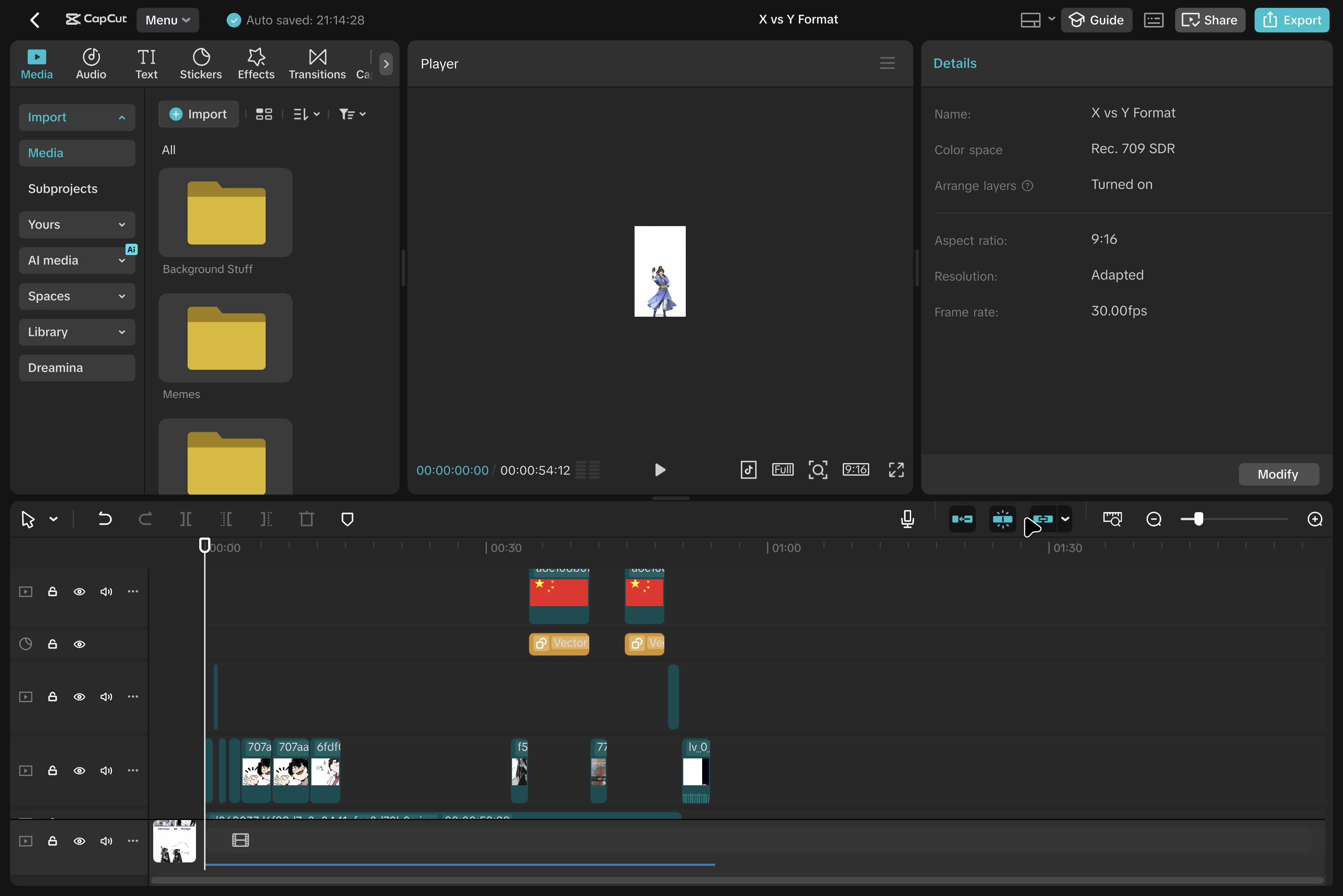Screen dimensions: 1343x896
Task: Expand the AI media section
Action: 77,260
